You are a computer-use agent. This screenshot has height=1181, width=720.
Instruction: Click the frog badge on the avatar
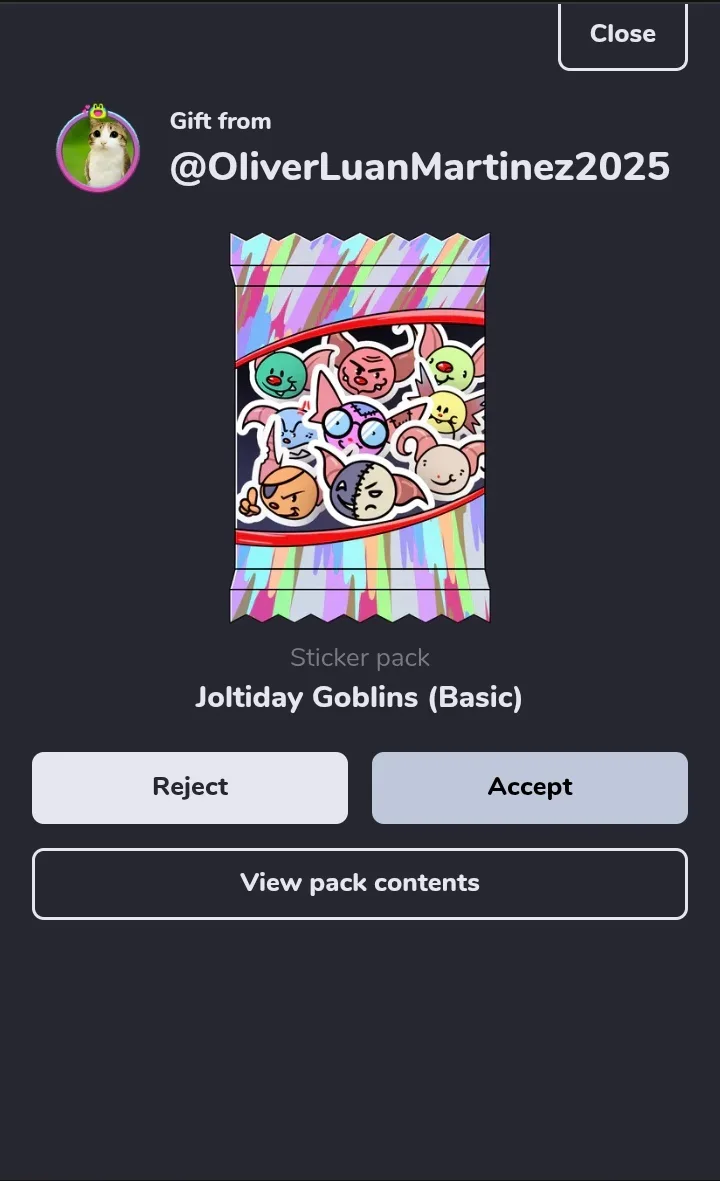coord(97,111)
